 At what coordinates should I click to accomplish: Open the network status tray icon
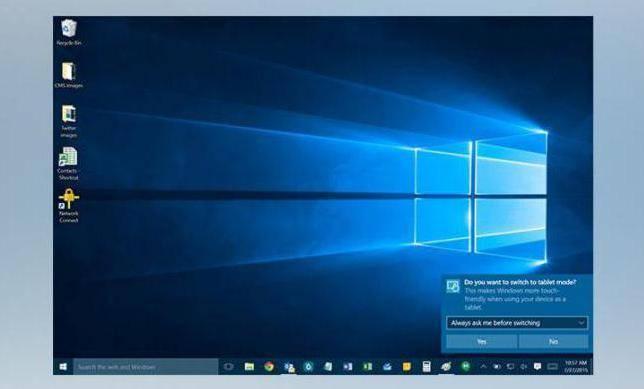coord(510,366)
